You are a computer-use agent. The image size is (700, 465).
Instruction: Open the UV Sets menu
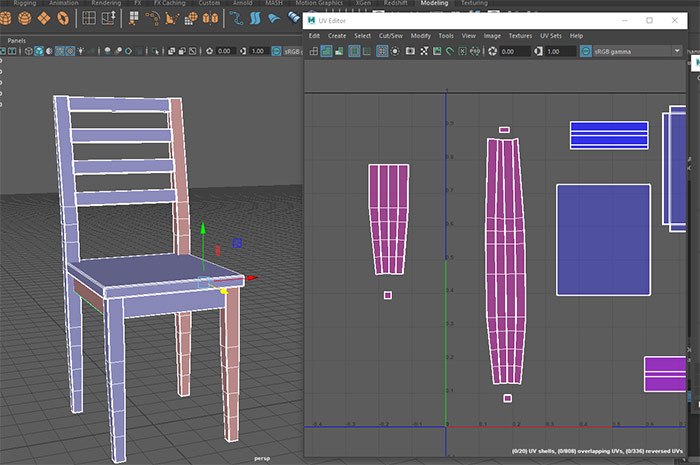click(550, 35)
